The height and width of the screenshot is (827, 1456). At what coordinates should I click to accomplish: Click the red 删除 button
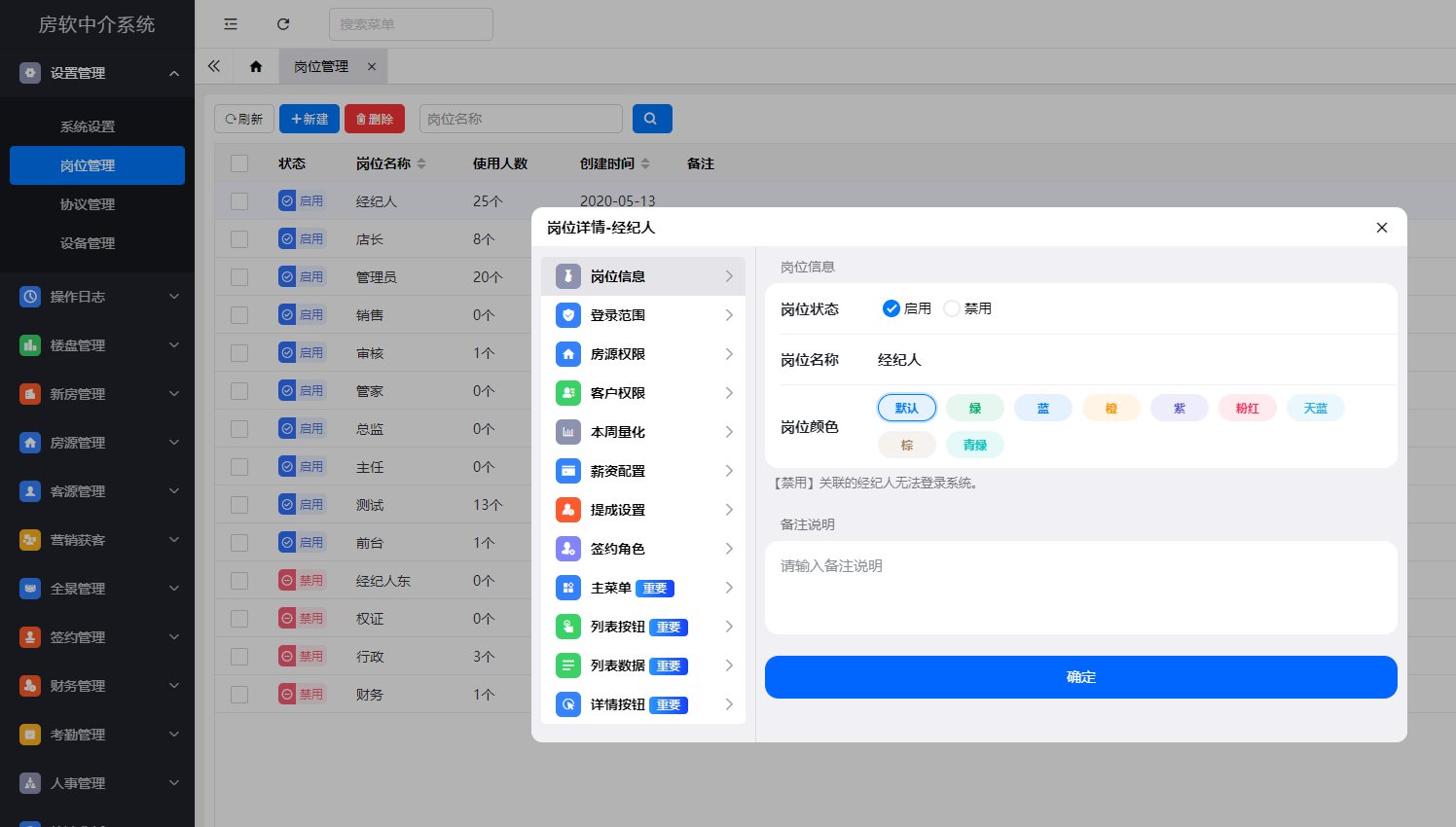coord(375,119)
